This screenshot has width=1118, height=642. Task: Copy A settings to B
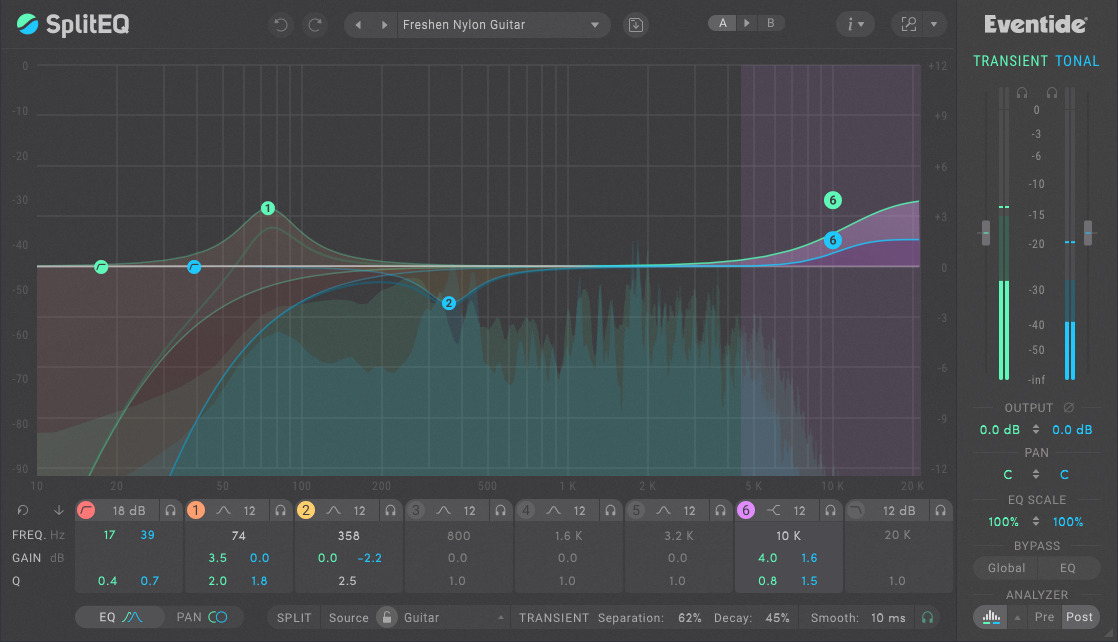pos(747,23)
